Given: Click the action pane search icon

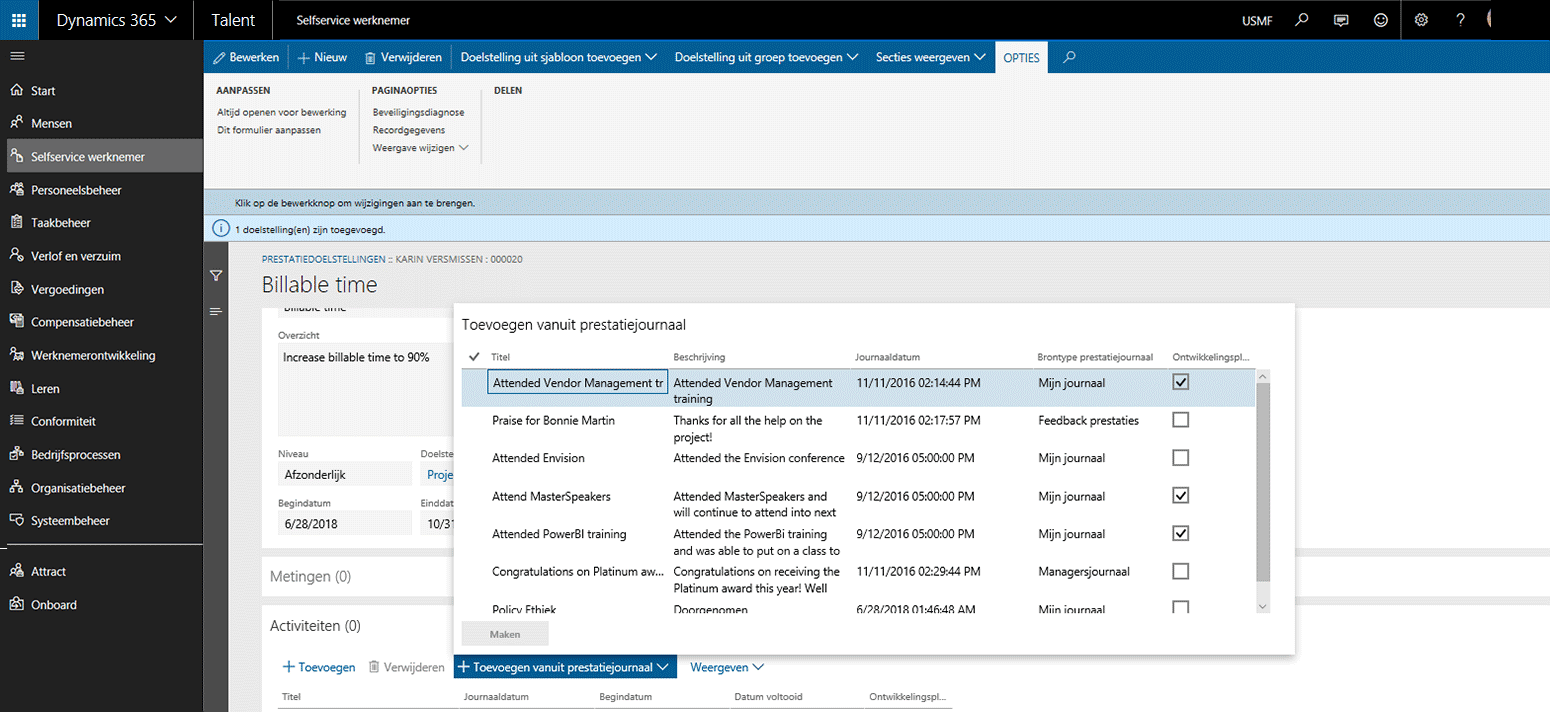Looking at the screenshot, I should tap(1069, 57).
